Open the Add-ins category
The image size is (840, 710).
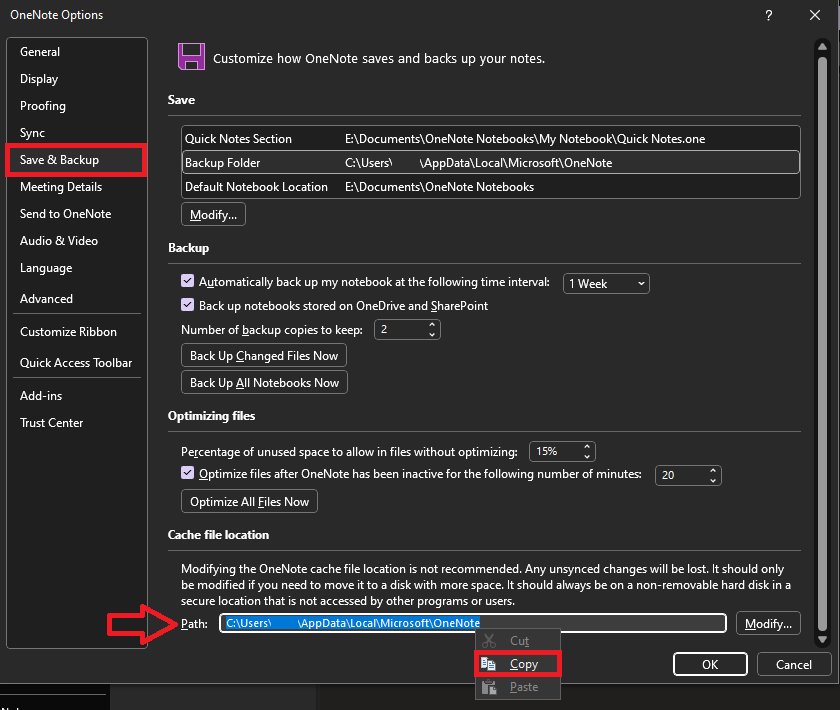pos(41,395)
